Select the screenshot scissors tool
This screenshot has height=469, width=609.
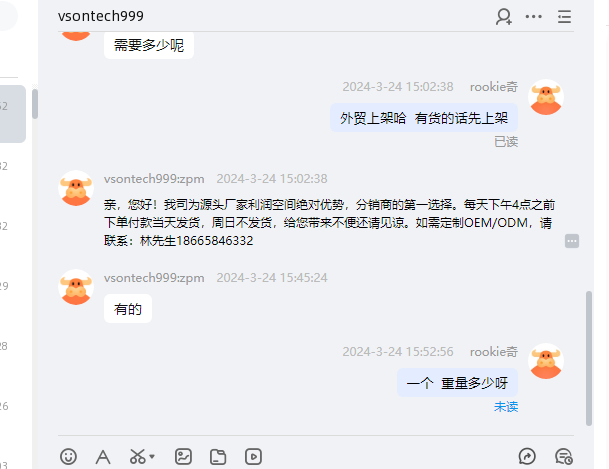coord(137,457)
